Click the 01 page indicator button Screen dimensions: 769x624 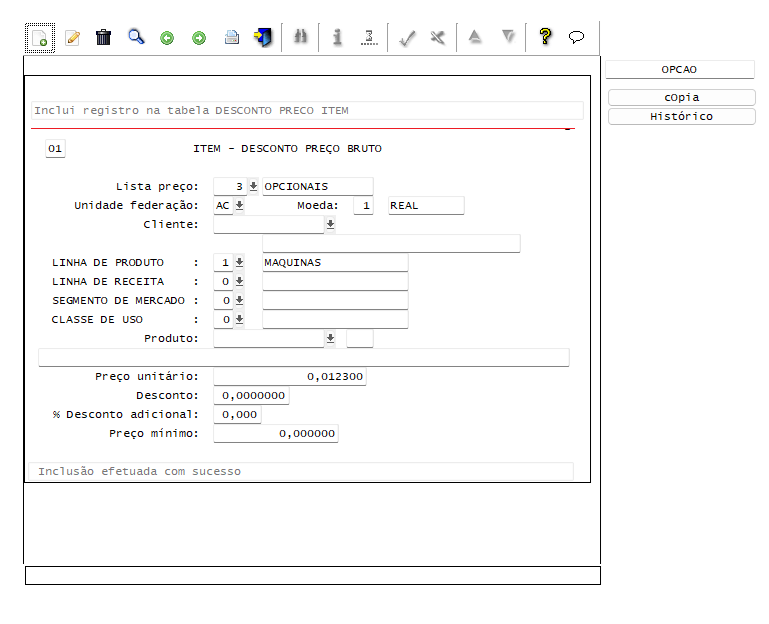[55, 149]
